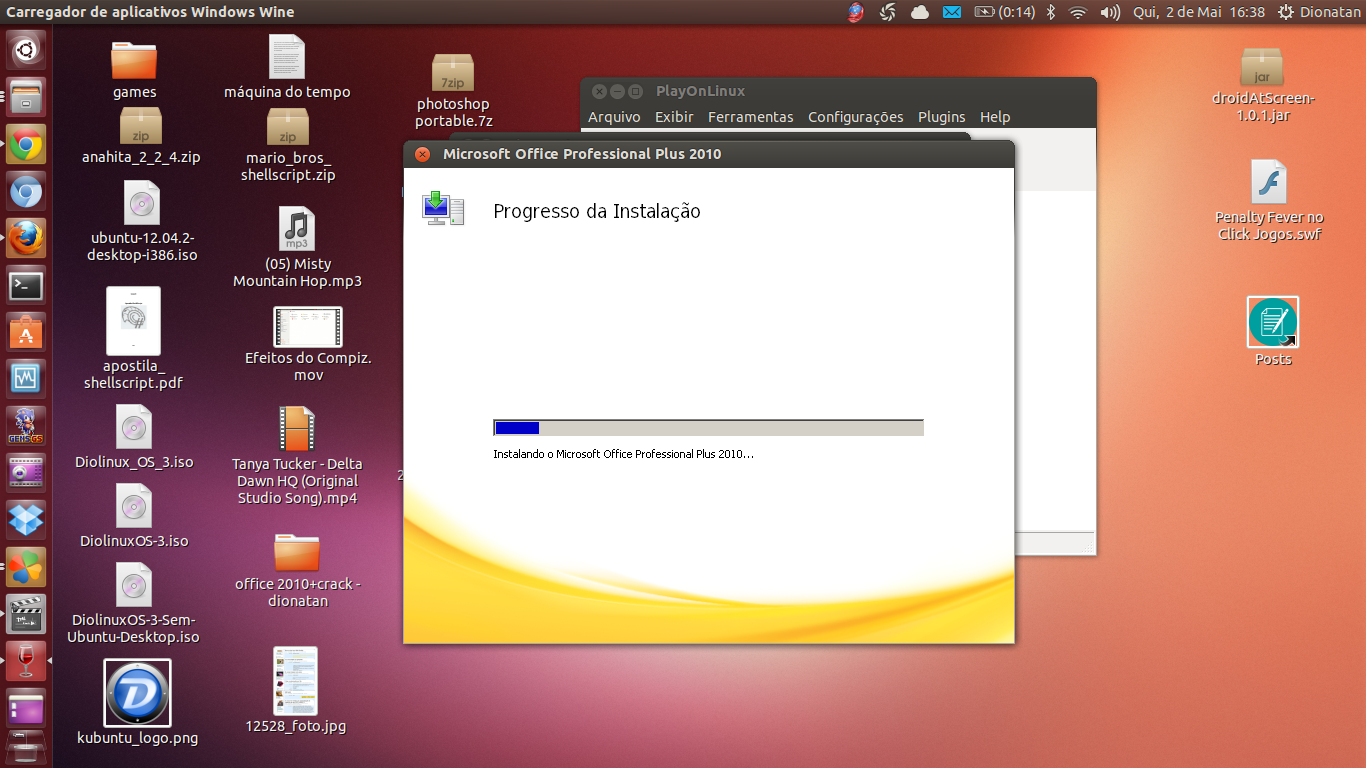The height and width of the screenshot is (768, 1366).
Task: Select máquina do tempo text file
Action: 287,67
